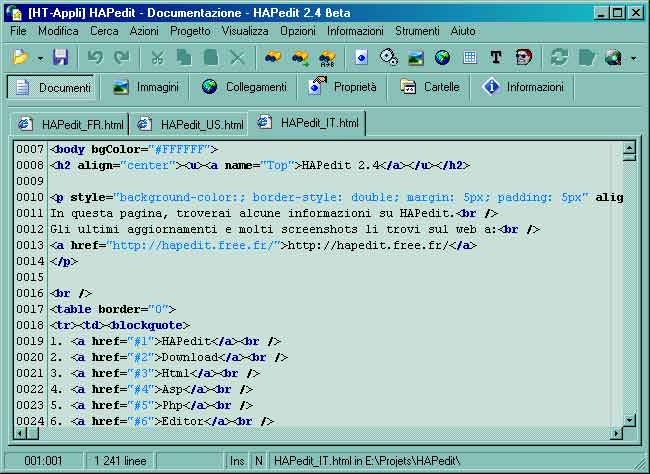Screen dimensions: 650x474
Task: Switch to the Collegamenti panel
Action: pos(243,87)
